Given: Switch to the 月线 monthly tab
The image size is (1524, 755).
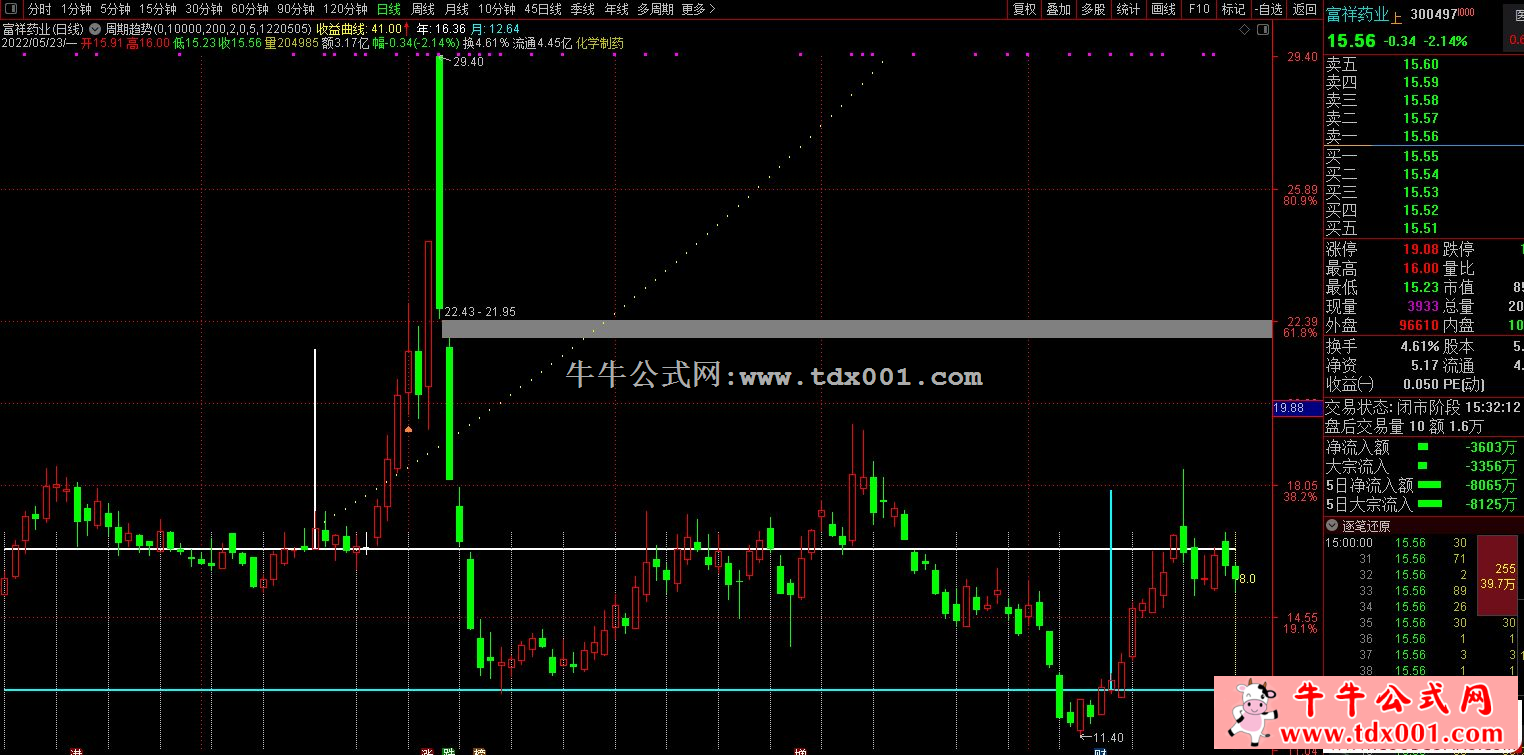Looking at the screenshot, I should point(456,9).
